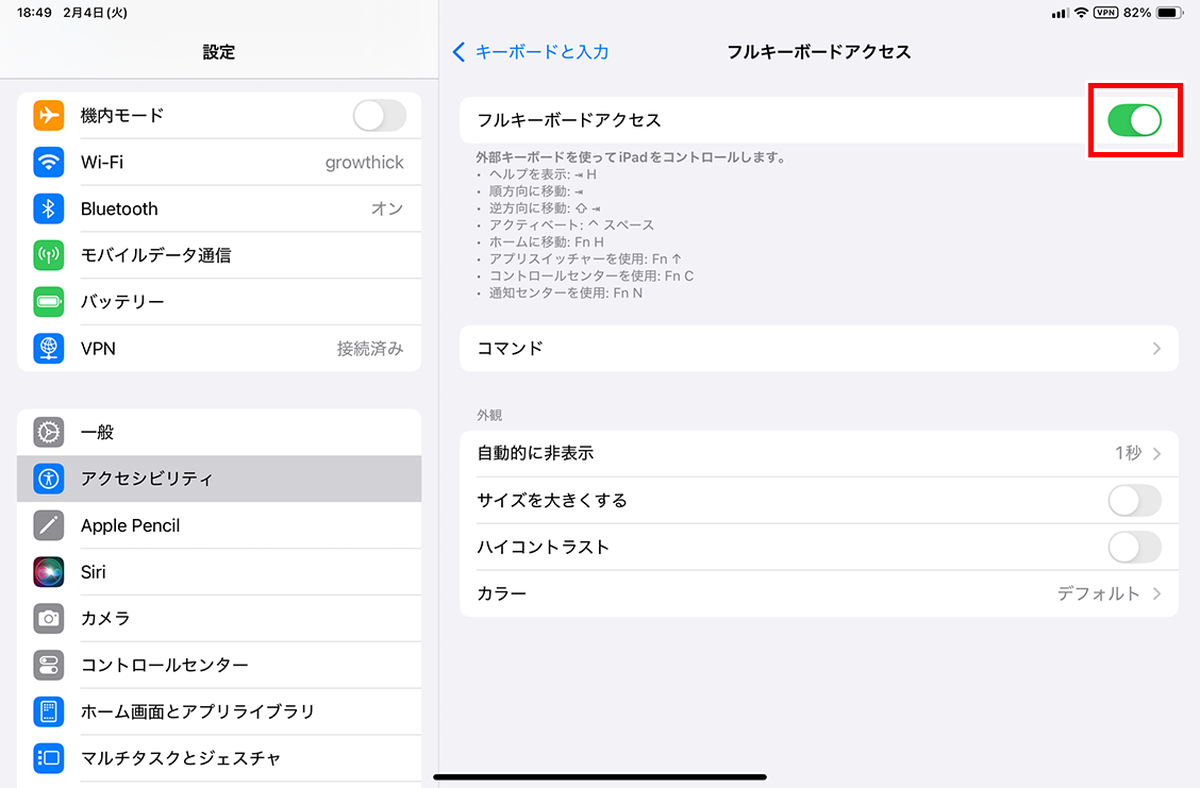Open カメラ settings row
1200x788 pixels.
click(x=219, y=618)
